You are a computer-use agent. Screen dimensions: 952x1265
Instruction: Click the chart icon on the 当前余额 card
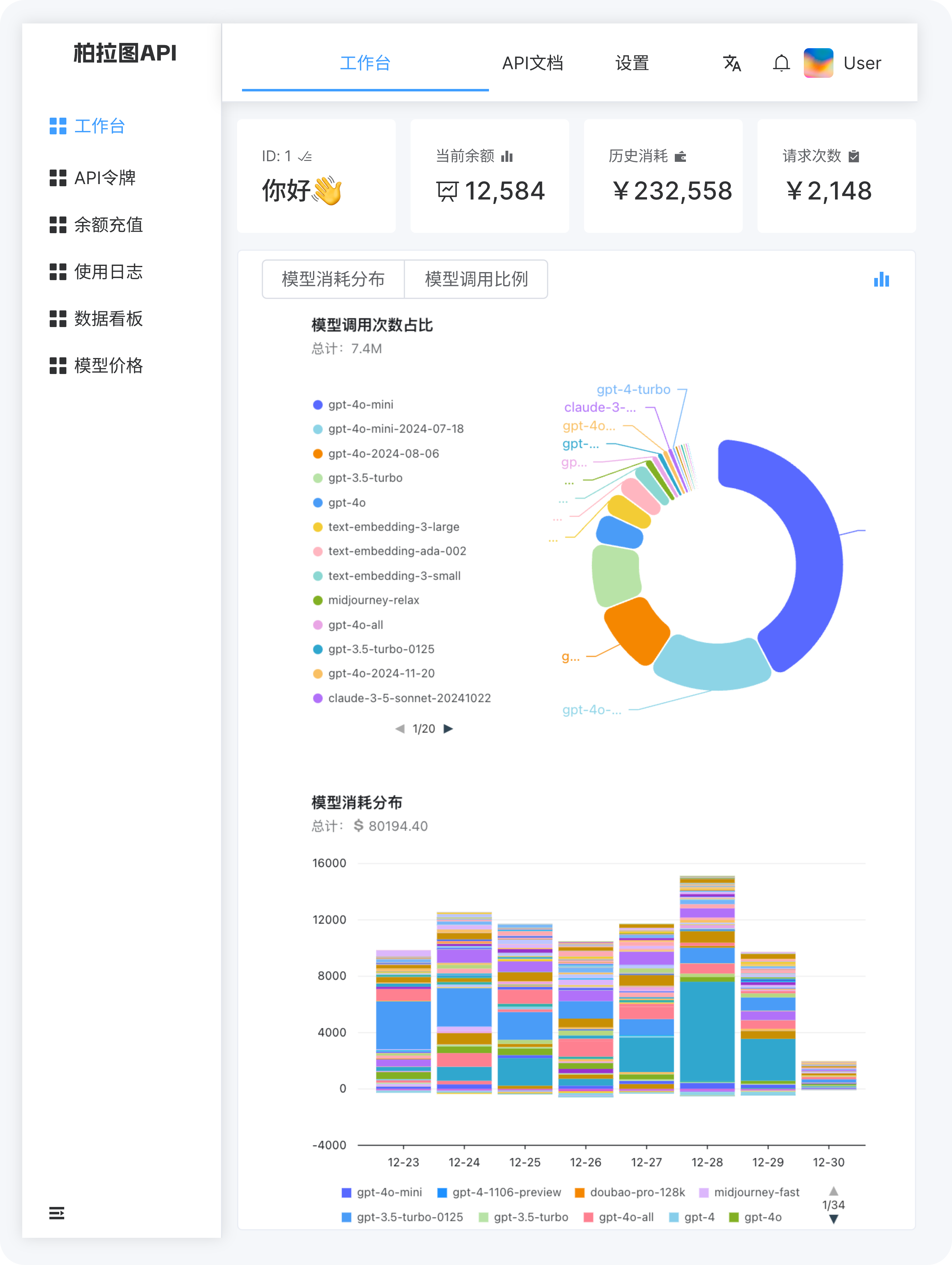[508, 156]
